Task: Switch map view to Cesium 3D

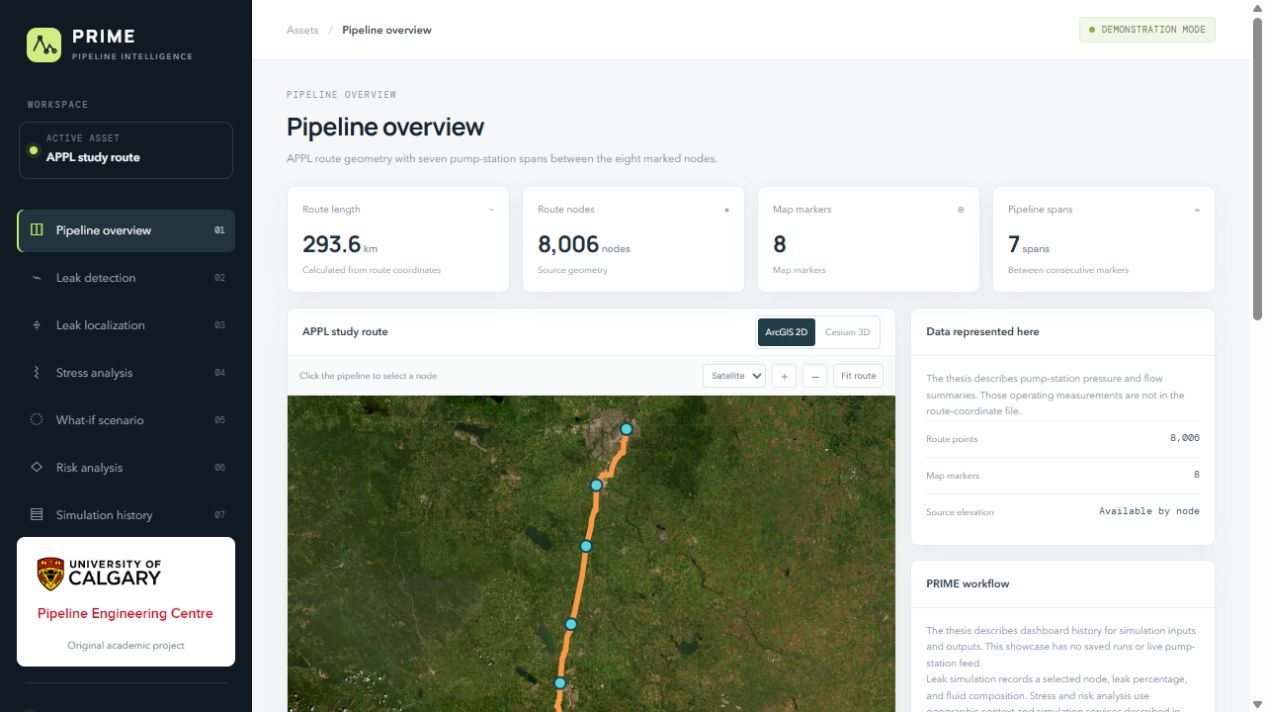Action: click(847, 332)
